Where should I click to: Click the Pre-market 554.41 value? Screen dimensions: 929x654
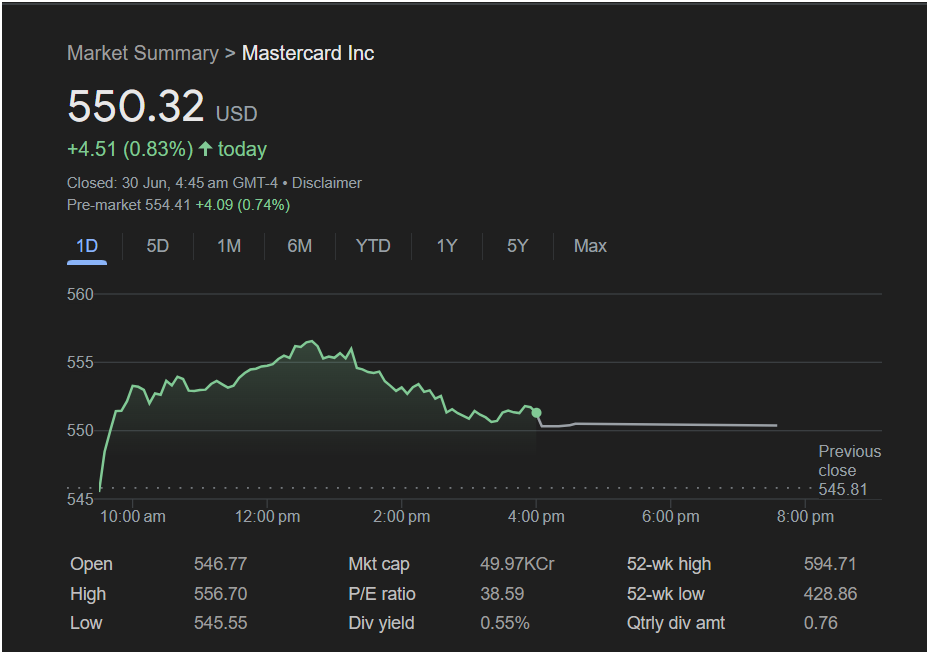pos(129,205)
